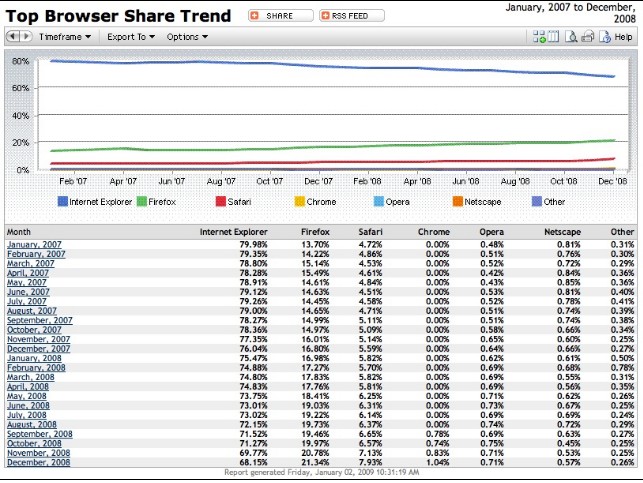Click the Internet Explorer blue legend swatch

coord(63,201)
